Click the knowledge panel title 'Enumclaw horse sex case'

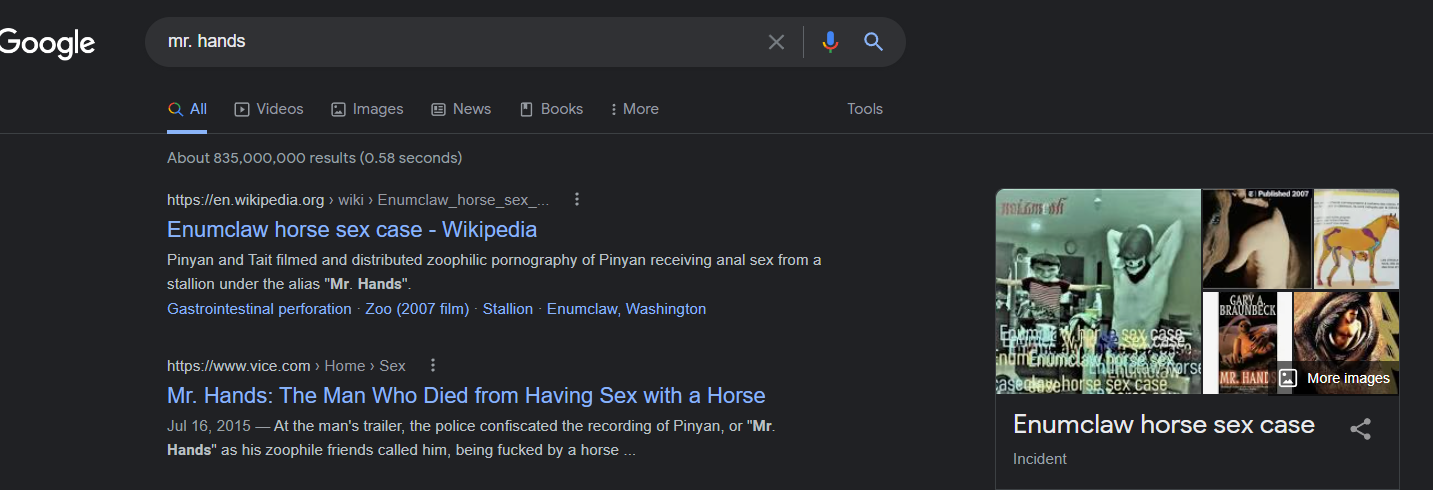[x=1164, y=424]
